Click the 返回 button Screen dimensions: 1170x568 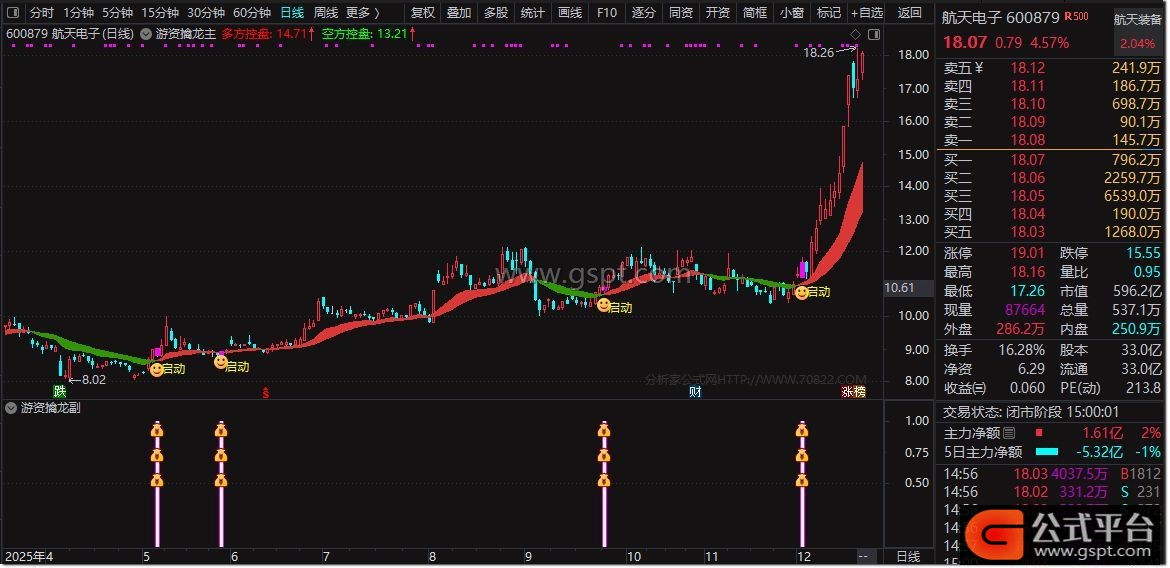pyautogui.click(x=910, y=13)
